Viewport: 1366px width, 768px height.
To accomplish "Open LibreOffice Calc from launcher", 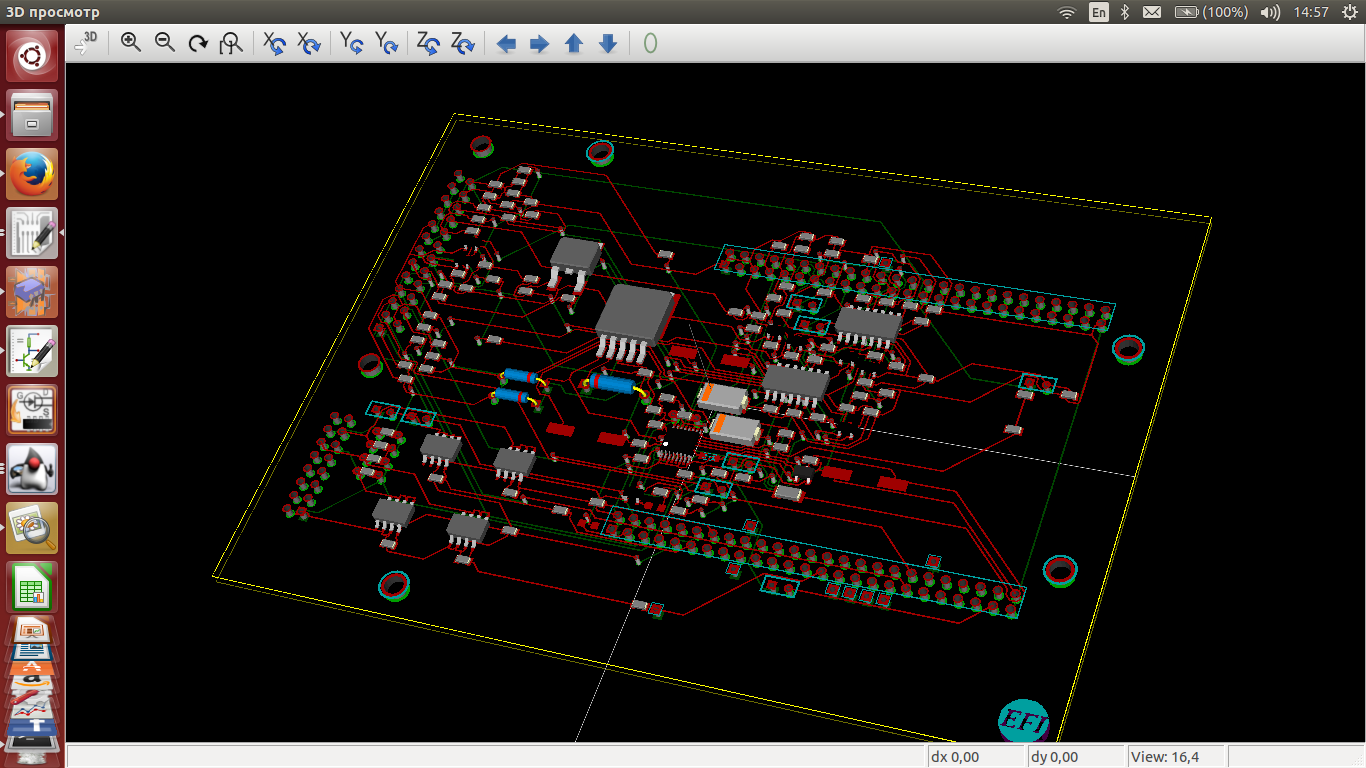I will [33, 587].
